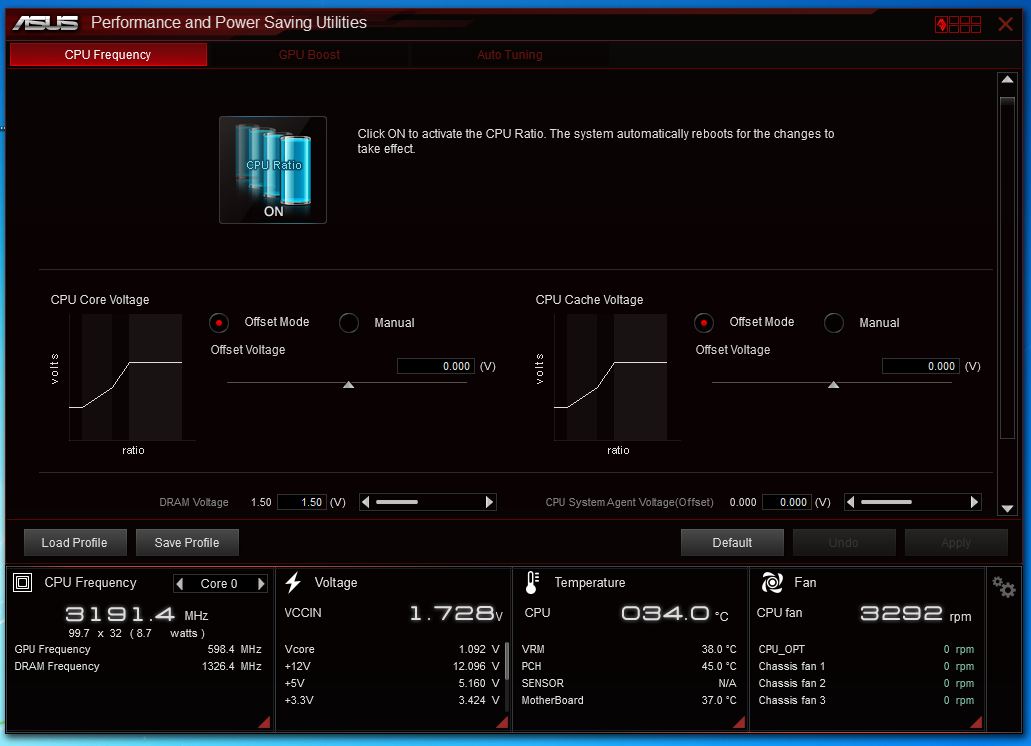Select Manual mode for CPU Core Voltage
Image resolution: width=1031 pixels, height=746 pixels.
348,323
